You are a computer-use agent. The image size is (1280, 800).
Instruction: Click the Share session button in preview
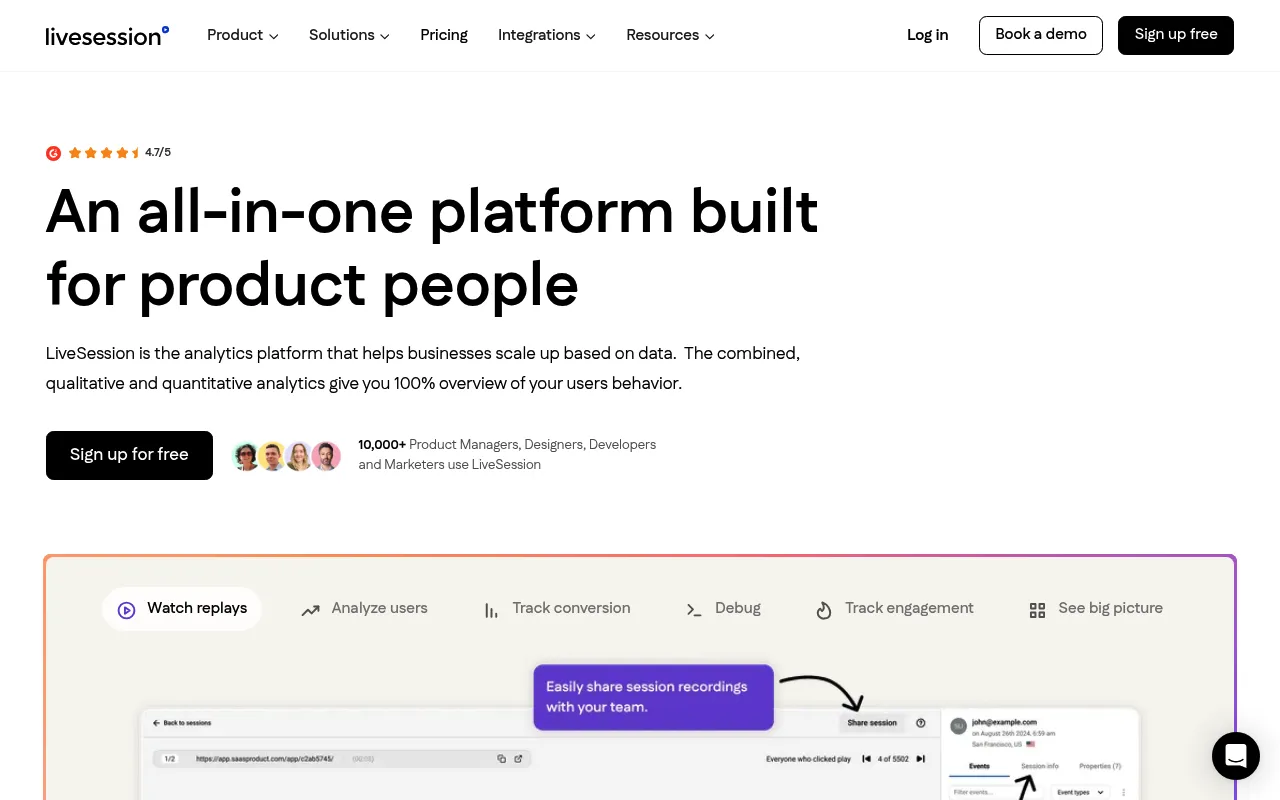[x=872, y=723]
